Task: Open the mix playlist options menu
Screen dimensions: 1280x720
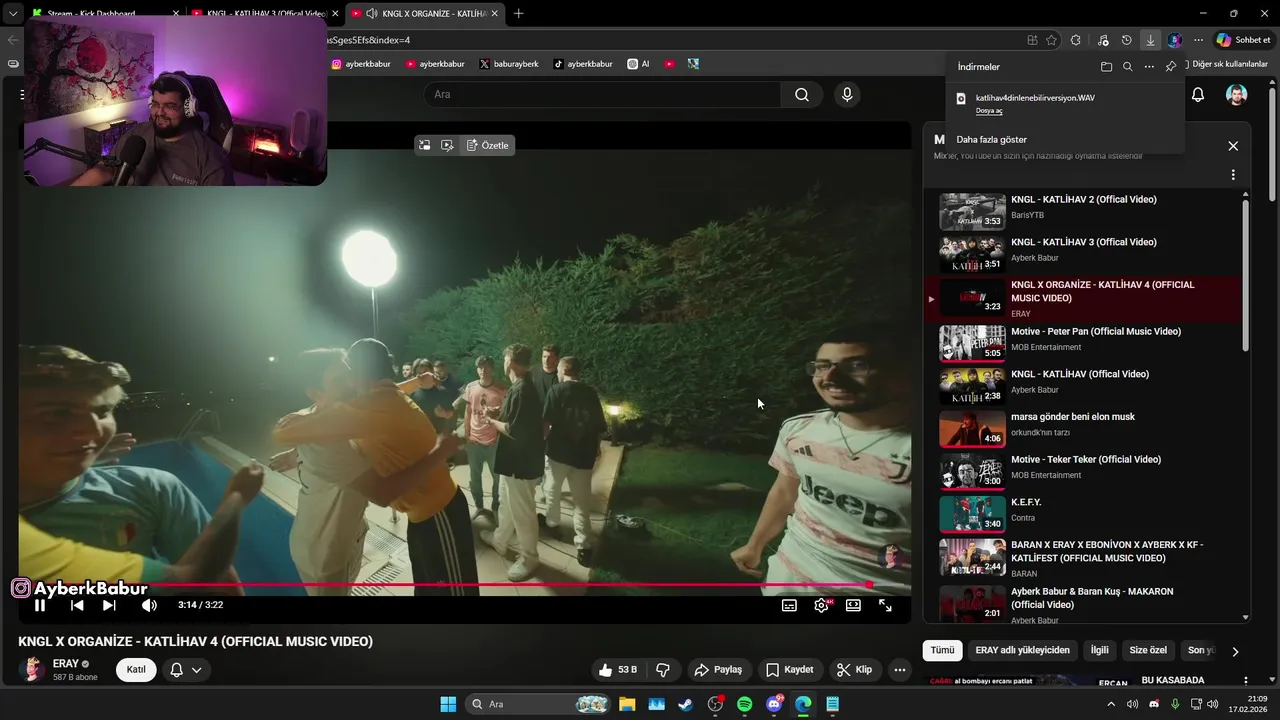Action: click(x=1233, y=175)
